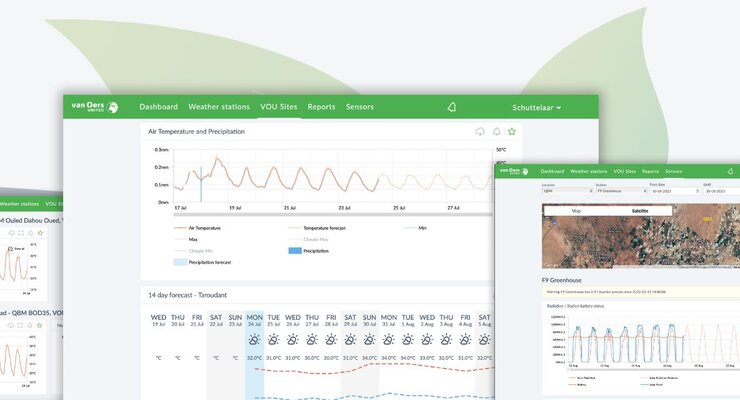Click the light blue Precipitation forecast swatch
740x400 pixels.
click(x=180, y=262)
